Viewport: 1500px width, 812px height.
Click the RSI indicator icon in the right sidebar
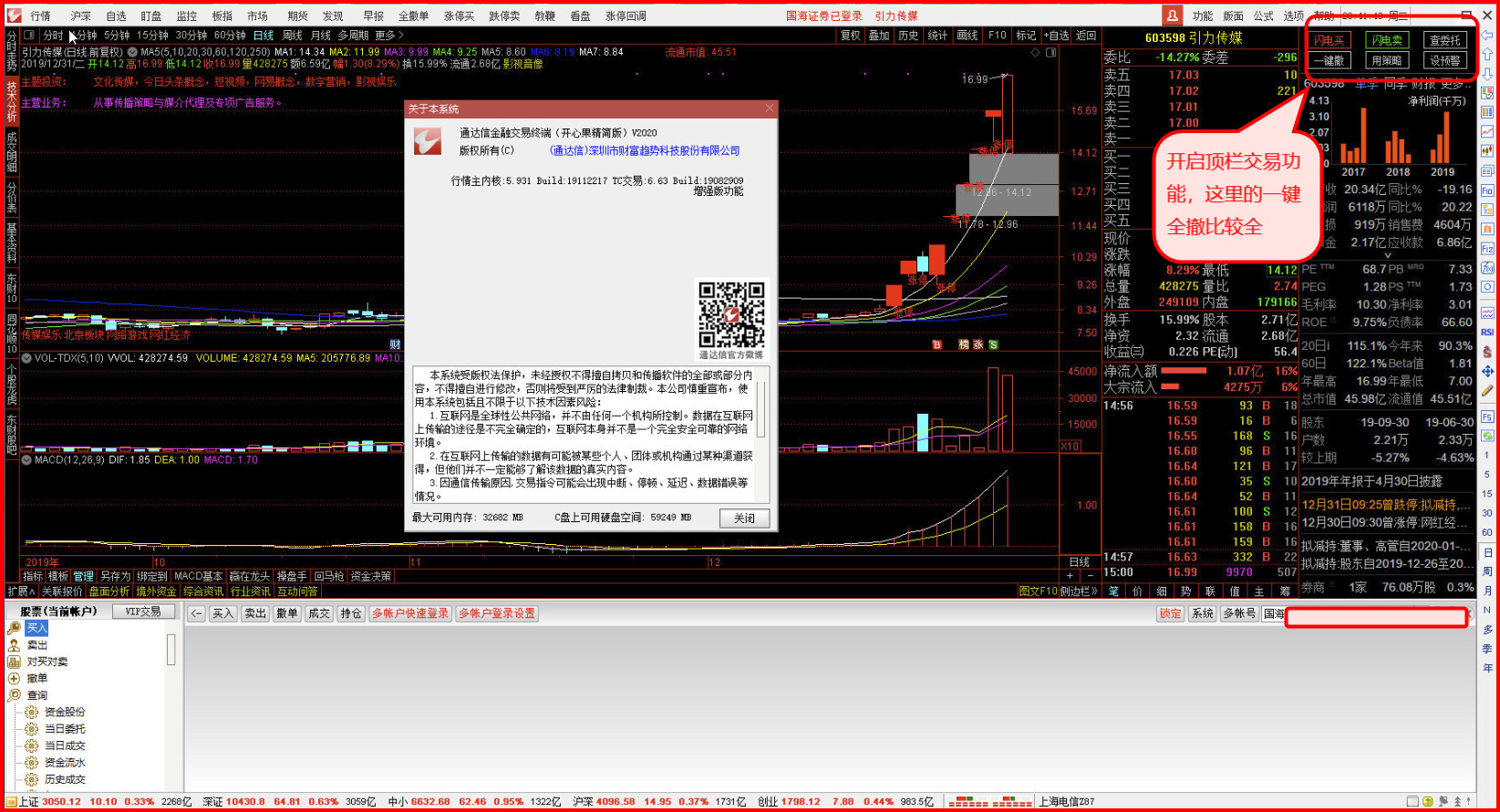[1487, 333]
